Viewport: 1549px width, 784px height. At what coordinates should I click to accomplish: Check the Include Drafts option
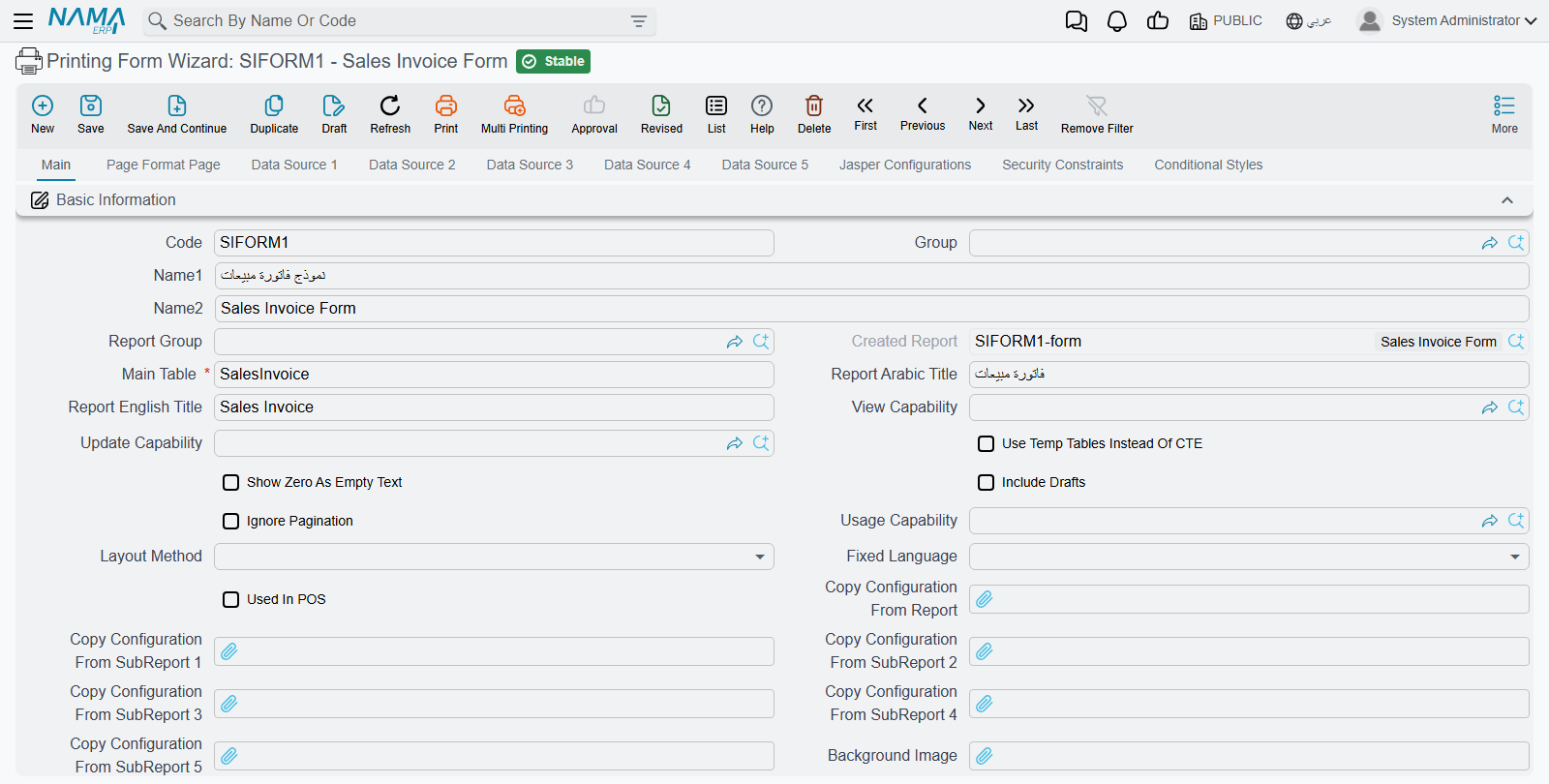click(x=987, y=482)
